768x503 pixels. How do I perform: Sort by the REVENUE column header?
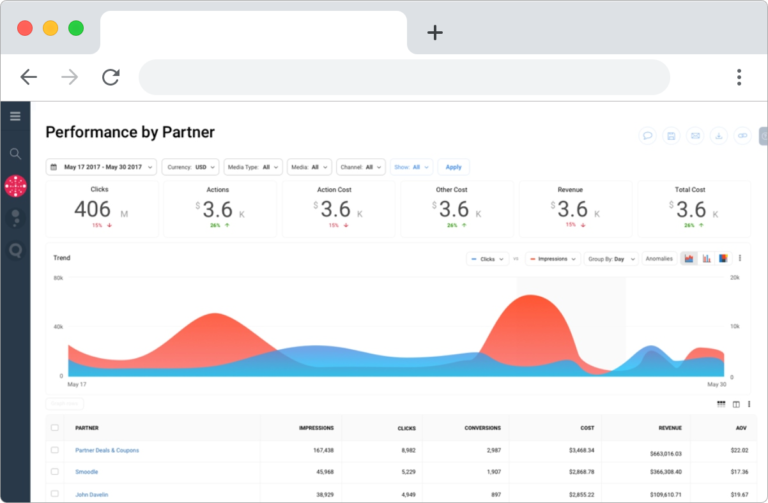click(670, 428)
